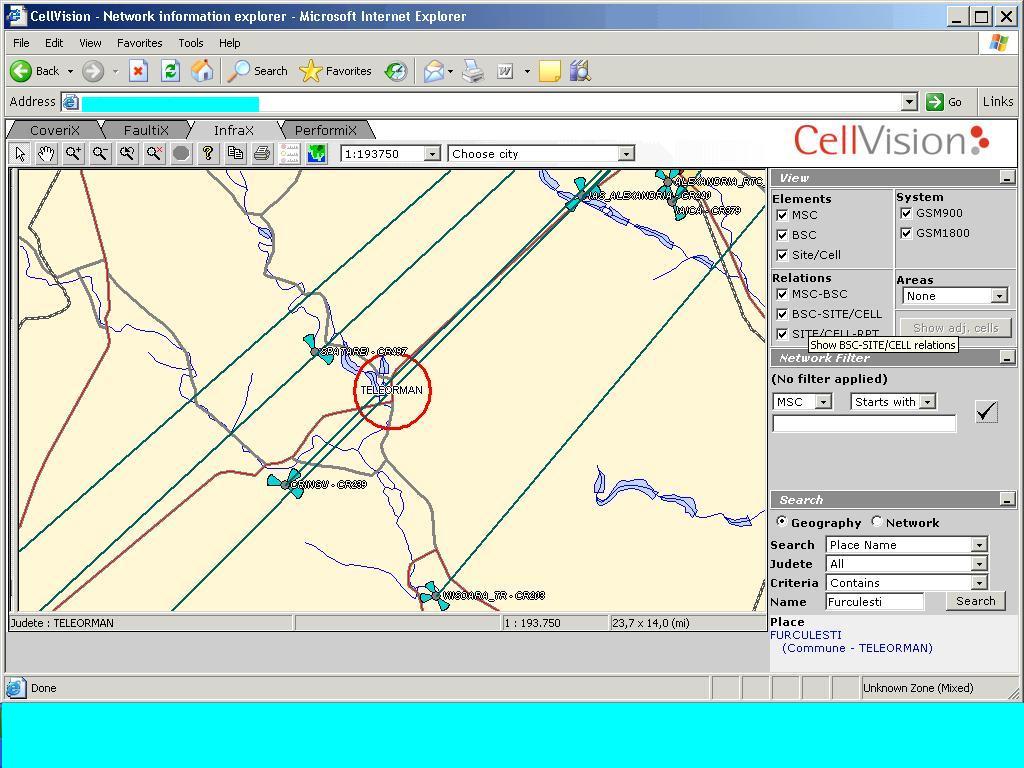
Task: Click the yellow note Discuss icon
Action: click(550, 71)
